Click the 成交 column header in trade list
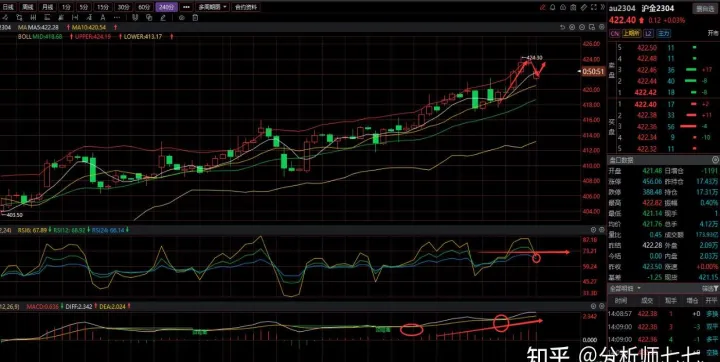 click(x=647, y=300)
